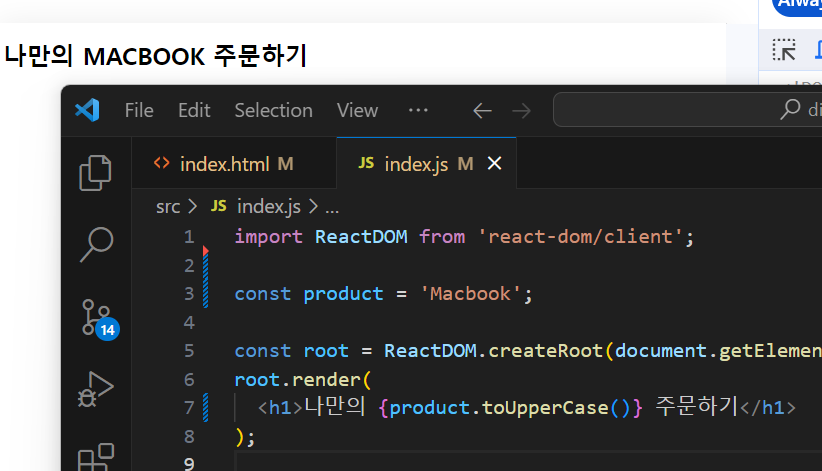Open the Extensions view
822x471 pixels.
click(x=96, y=456)
